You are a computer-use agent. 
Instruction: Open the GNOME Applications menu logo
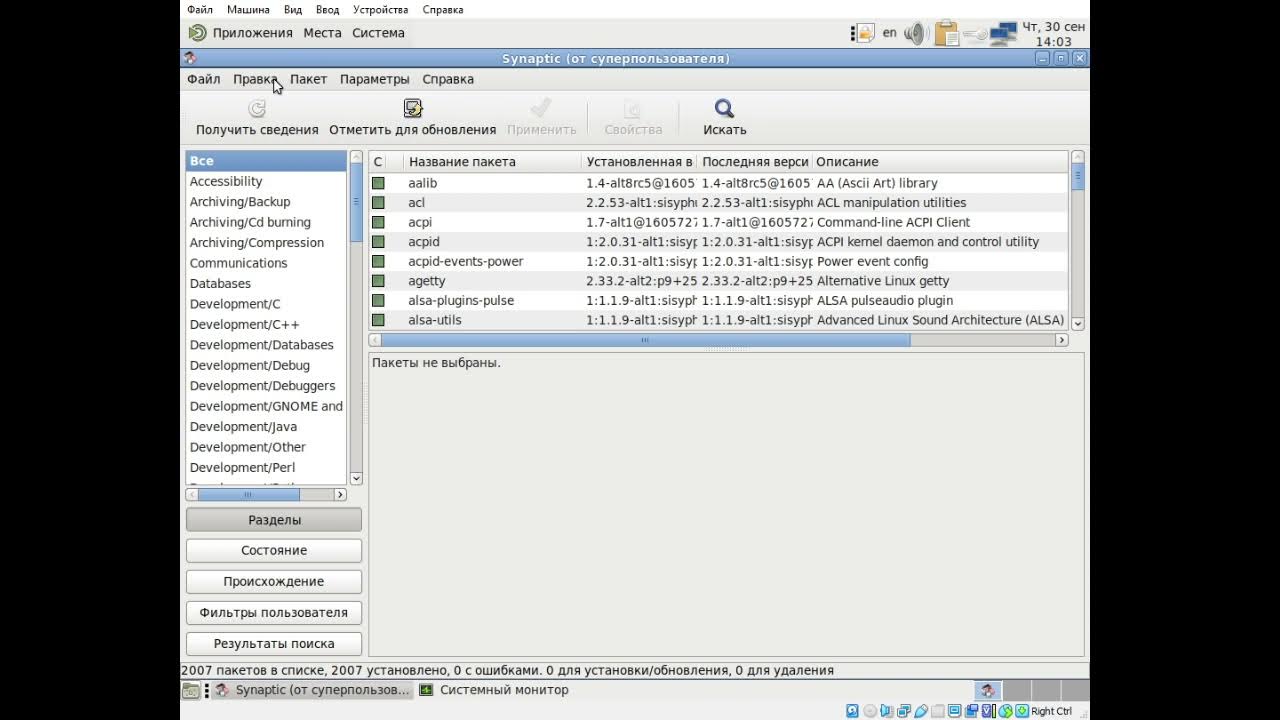click(x=198, y=33)
